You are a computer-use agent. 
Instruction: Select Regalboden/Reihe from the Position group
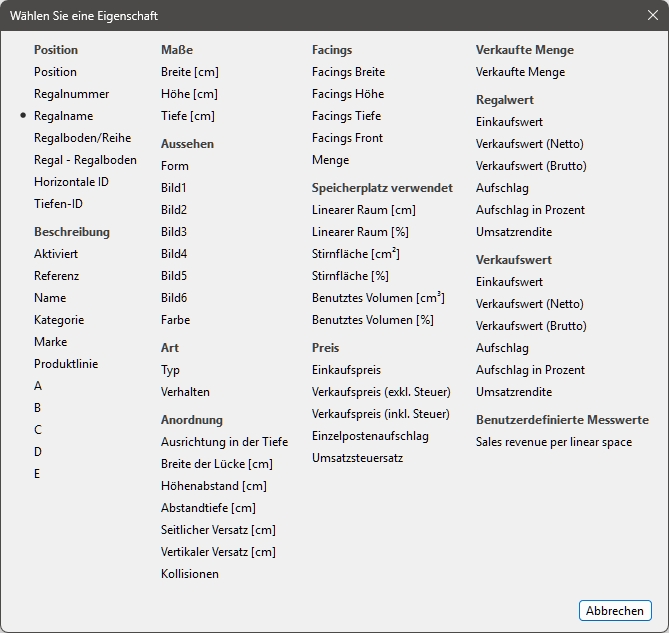[82, 138]
